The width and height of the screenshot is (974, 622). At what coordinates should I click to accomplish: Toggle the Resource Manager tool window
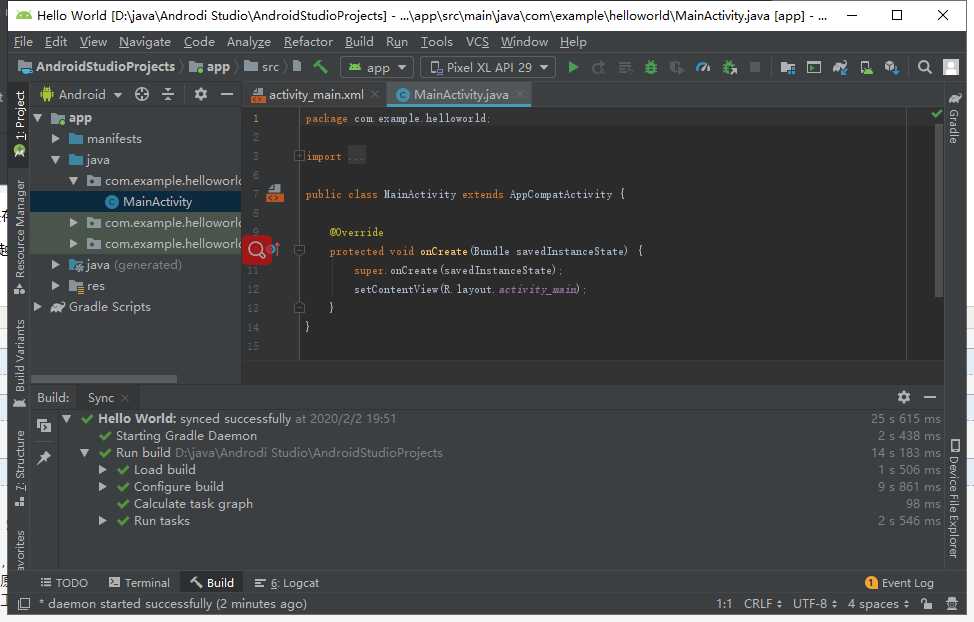[19, 236]
